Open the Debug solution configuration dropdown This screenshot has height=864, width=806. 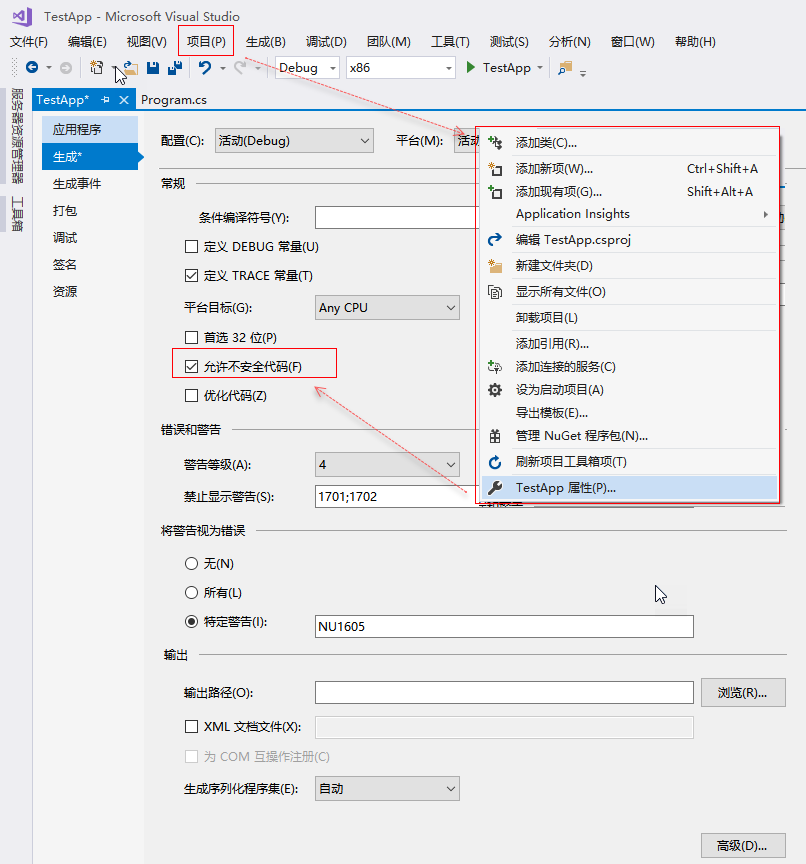307,68
